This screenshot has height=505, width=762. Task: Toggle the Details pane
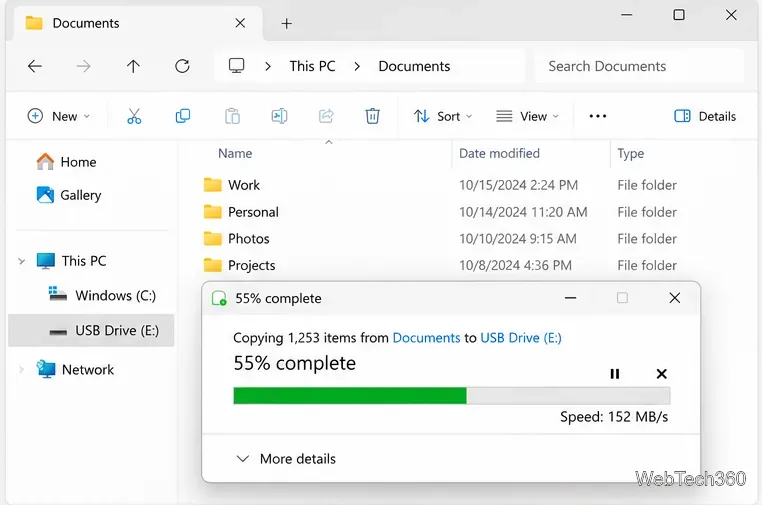[705, 116]
